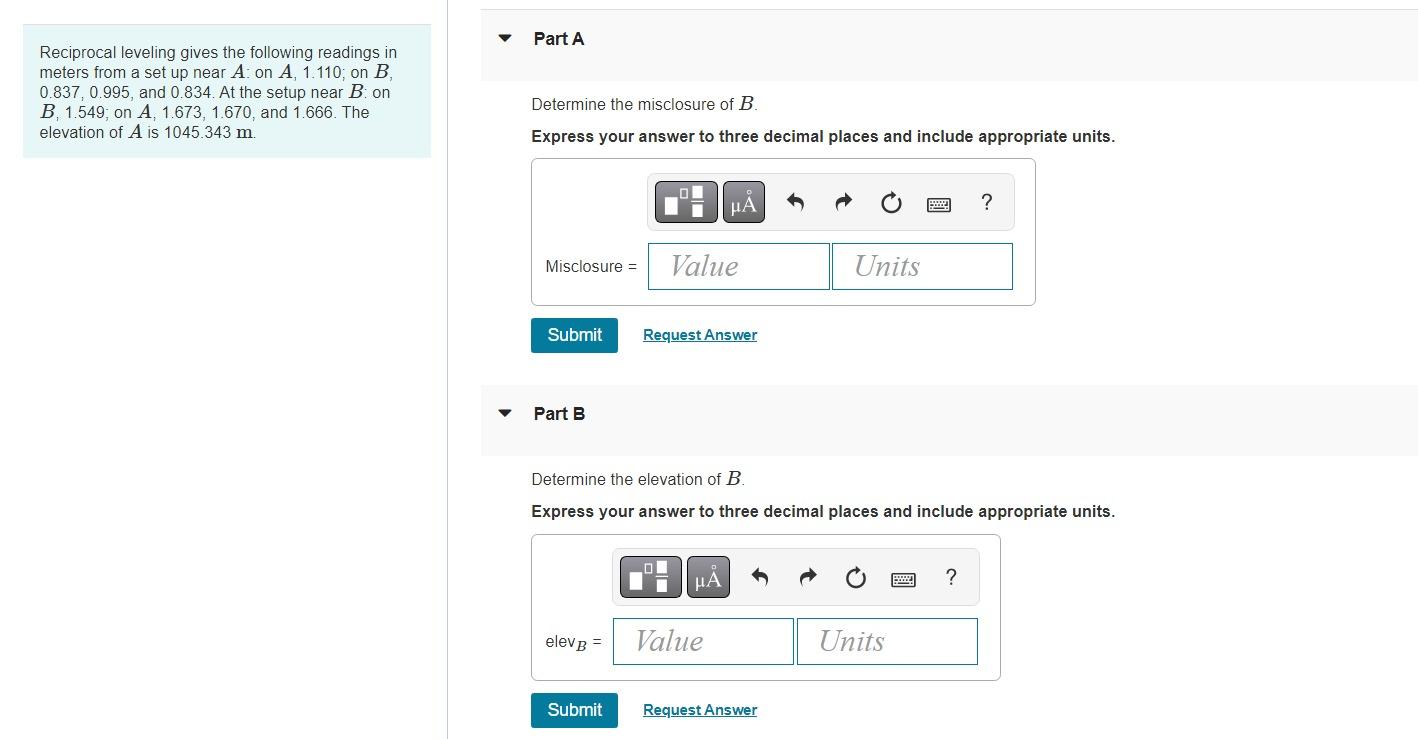
Task: Reset the Part B answer box
Action: (x=855, y=576)
